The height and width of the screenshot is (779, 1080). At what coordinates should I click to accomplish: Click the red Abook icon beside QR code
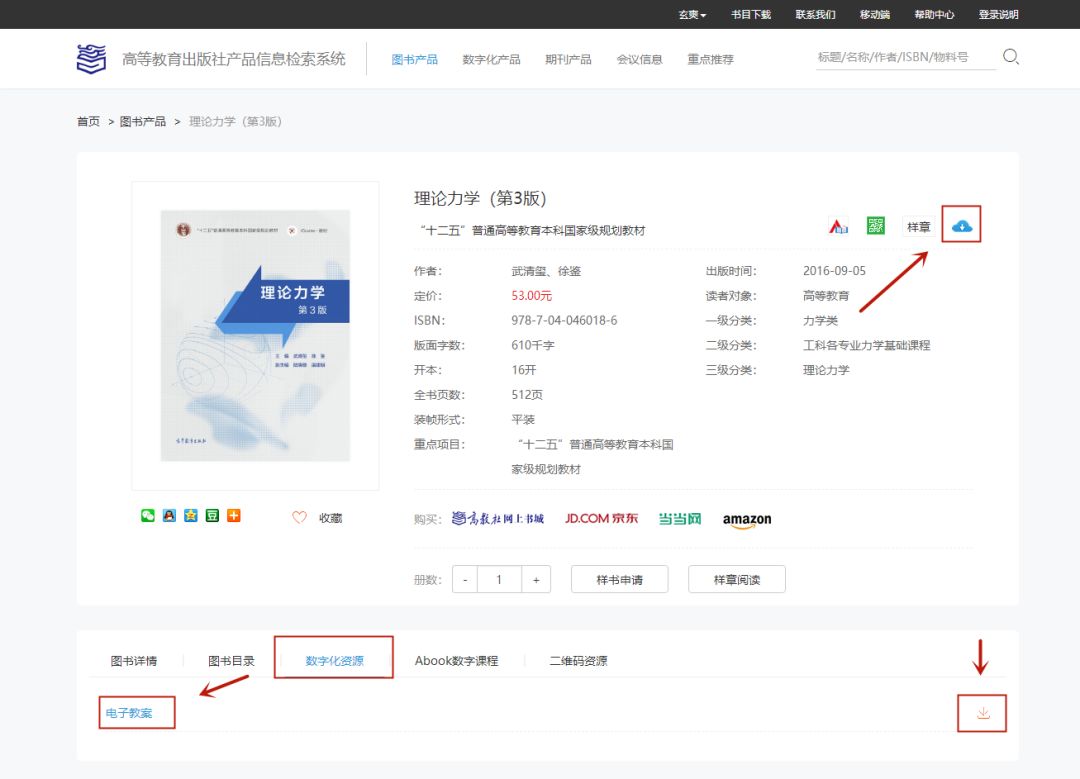[x=838, y=226]
